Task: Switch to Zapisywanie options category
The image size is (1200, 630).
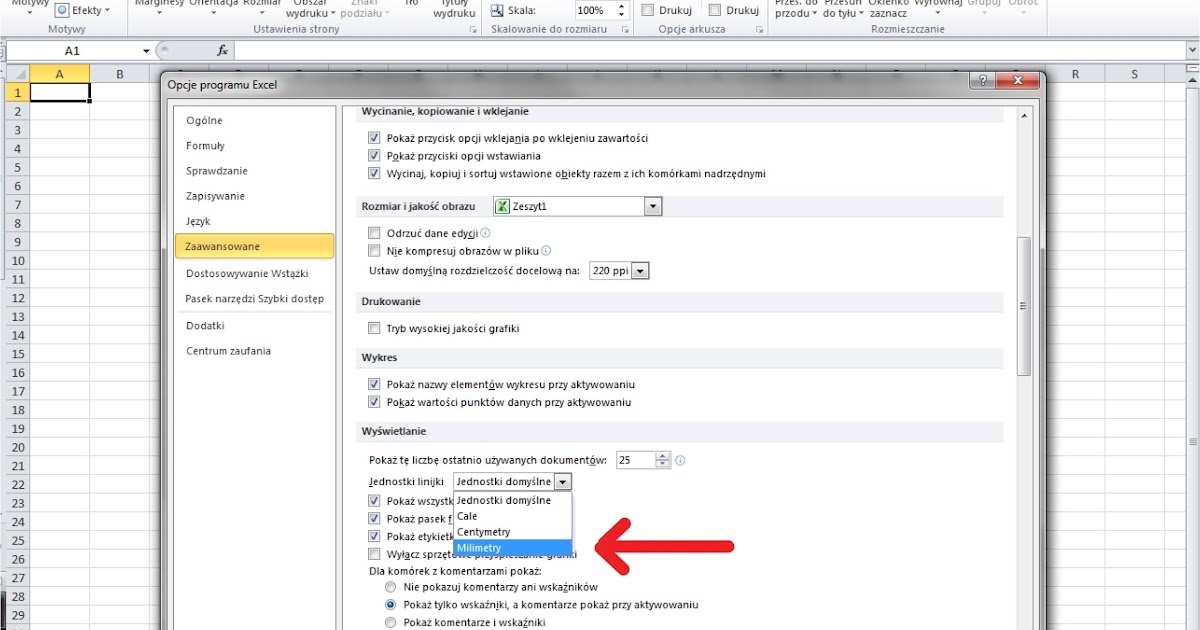Action: 213,195
